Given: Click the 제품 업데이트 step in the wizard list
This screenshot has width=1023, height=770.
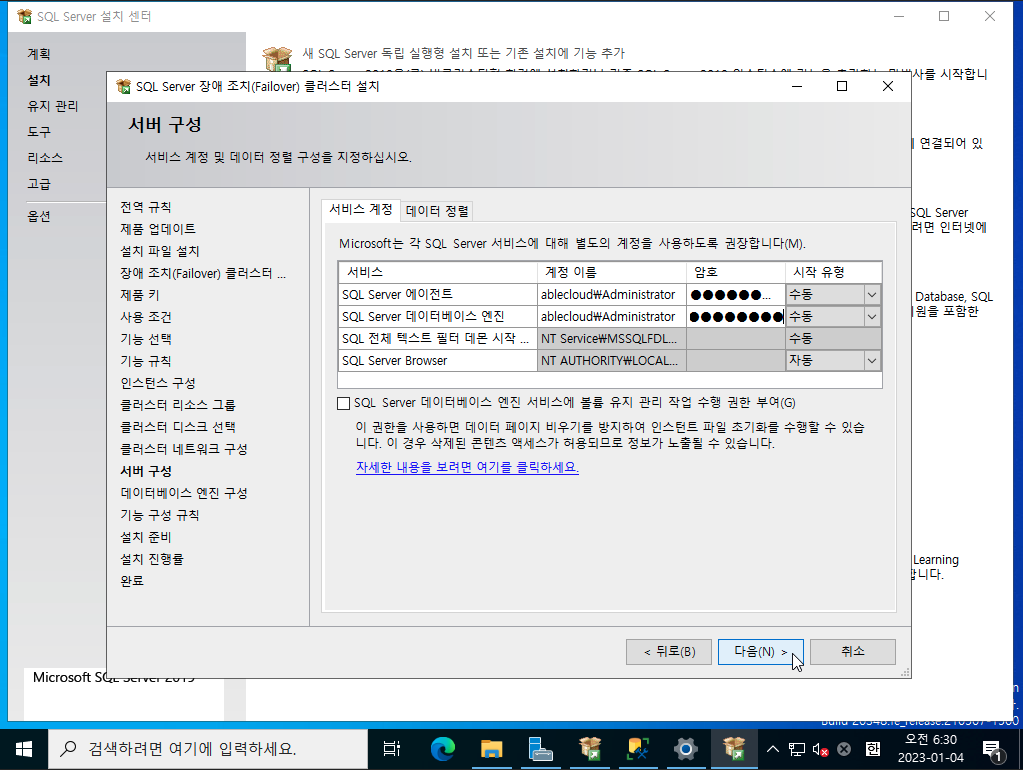Looking at the screenshot, I should (158, 229).
